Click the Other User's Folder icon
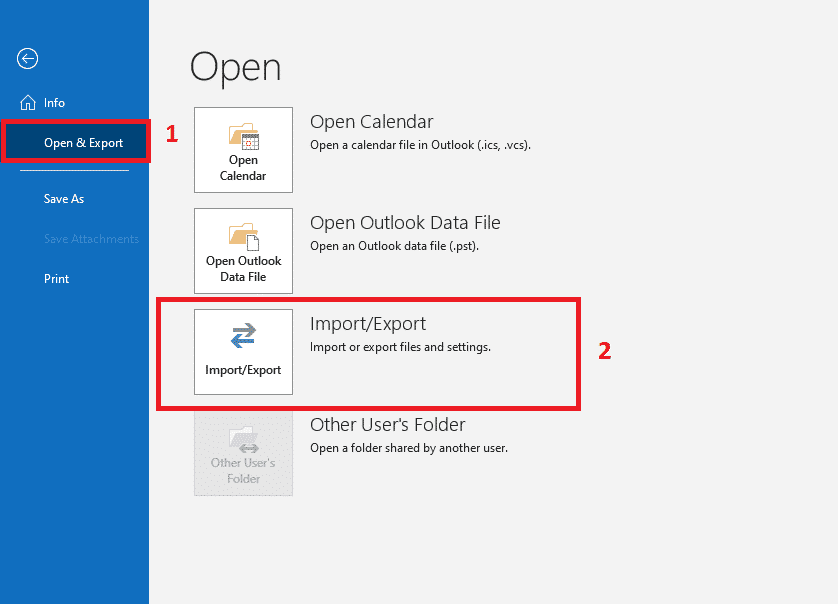 [x=243, y=440]
